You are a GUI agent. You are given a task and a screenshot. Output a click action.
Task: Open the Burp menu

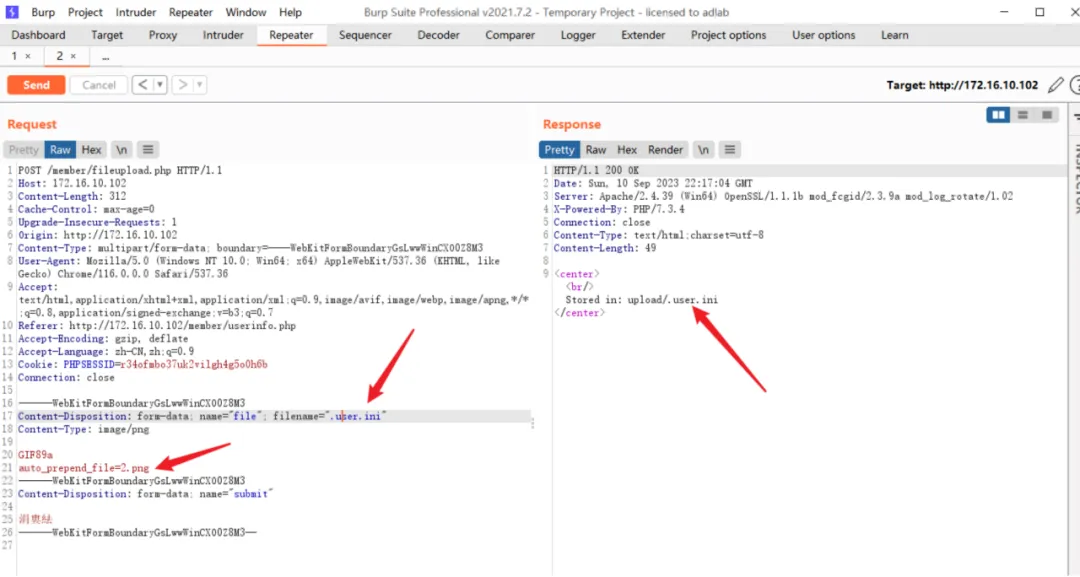(43, 12)
